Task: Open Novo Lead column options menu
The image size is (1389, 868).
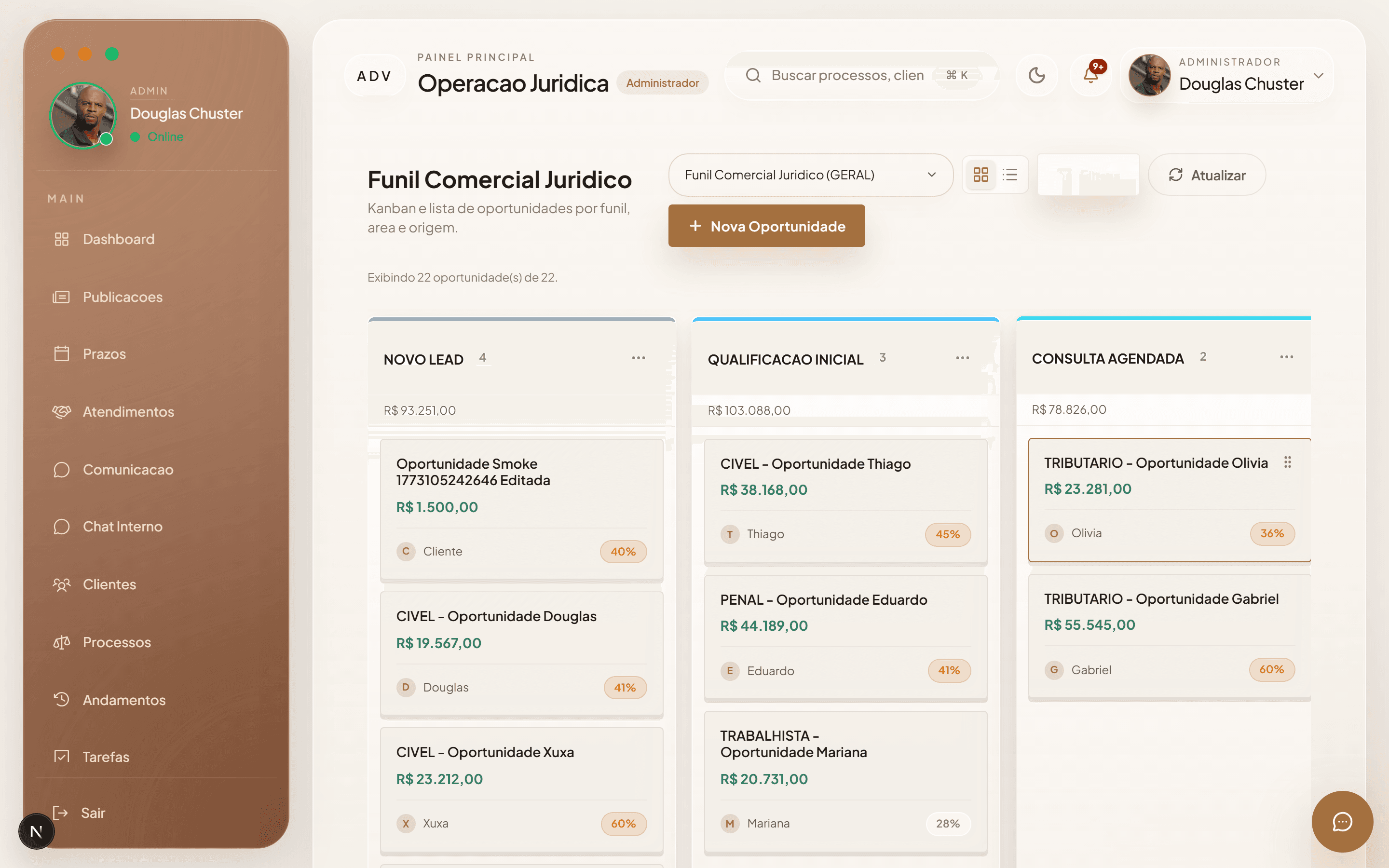Action: pyautogui.click(x=638, y=358)
